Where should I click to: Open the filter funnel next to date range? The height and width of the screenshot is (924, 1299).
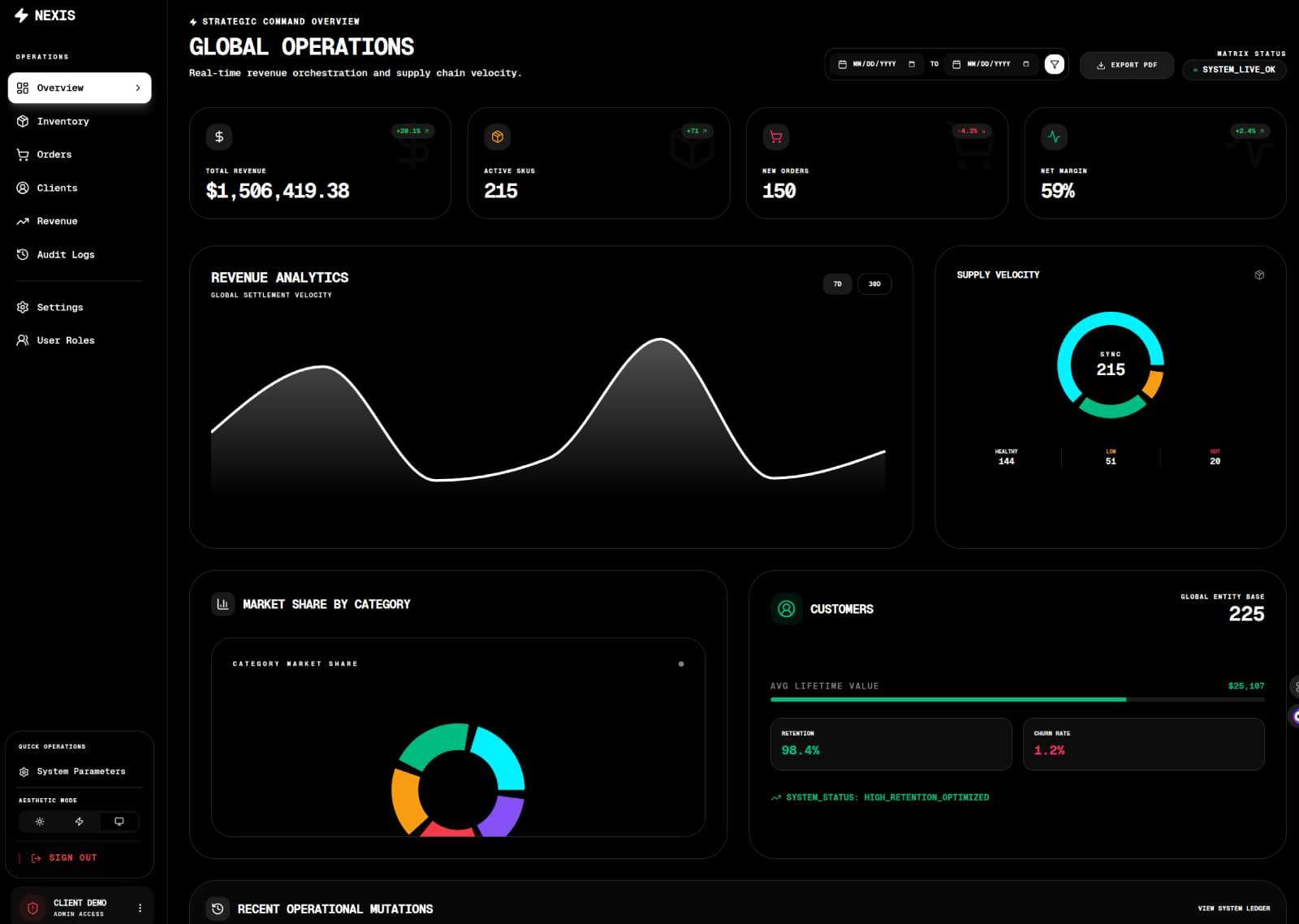(x=1055, y=64)
